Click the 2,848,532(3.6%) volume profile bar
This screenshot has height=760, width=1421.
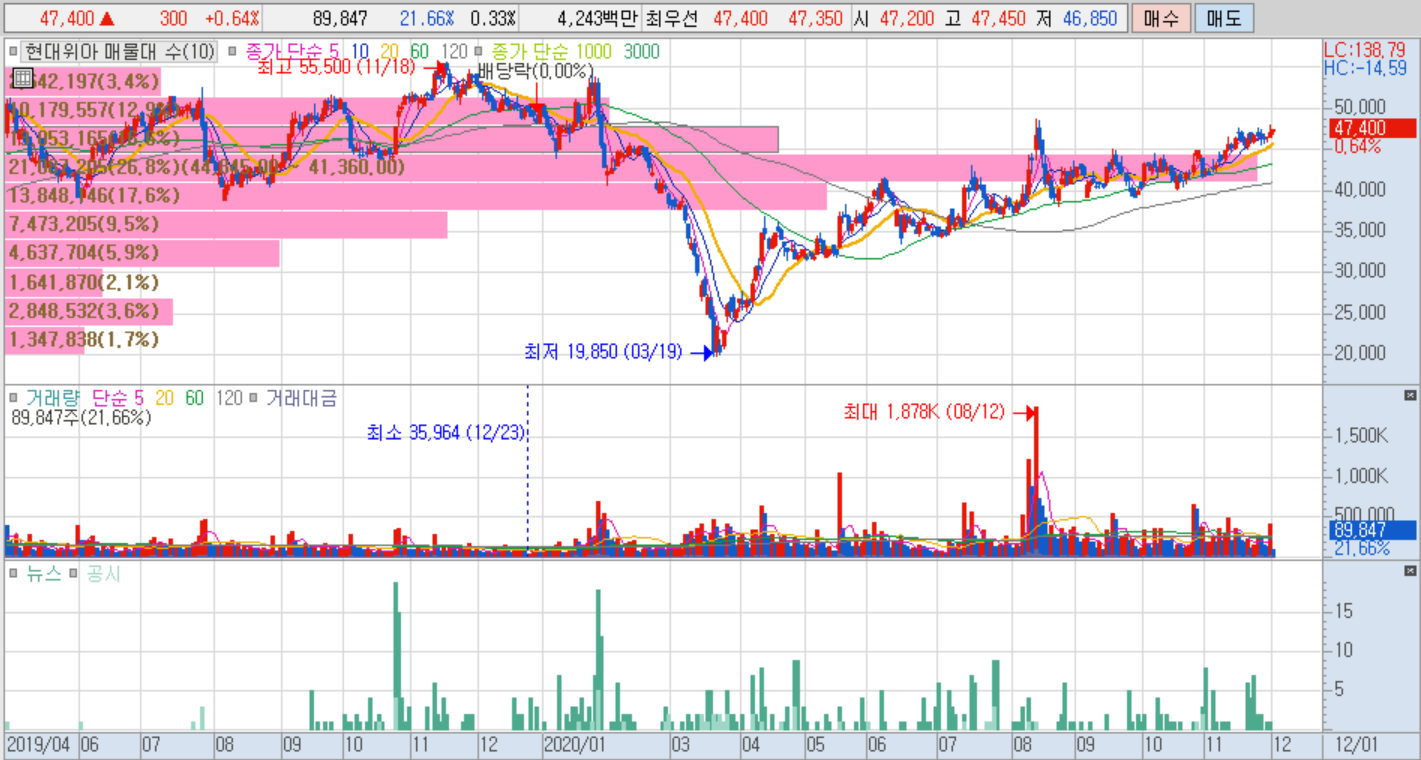(88, 312)
